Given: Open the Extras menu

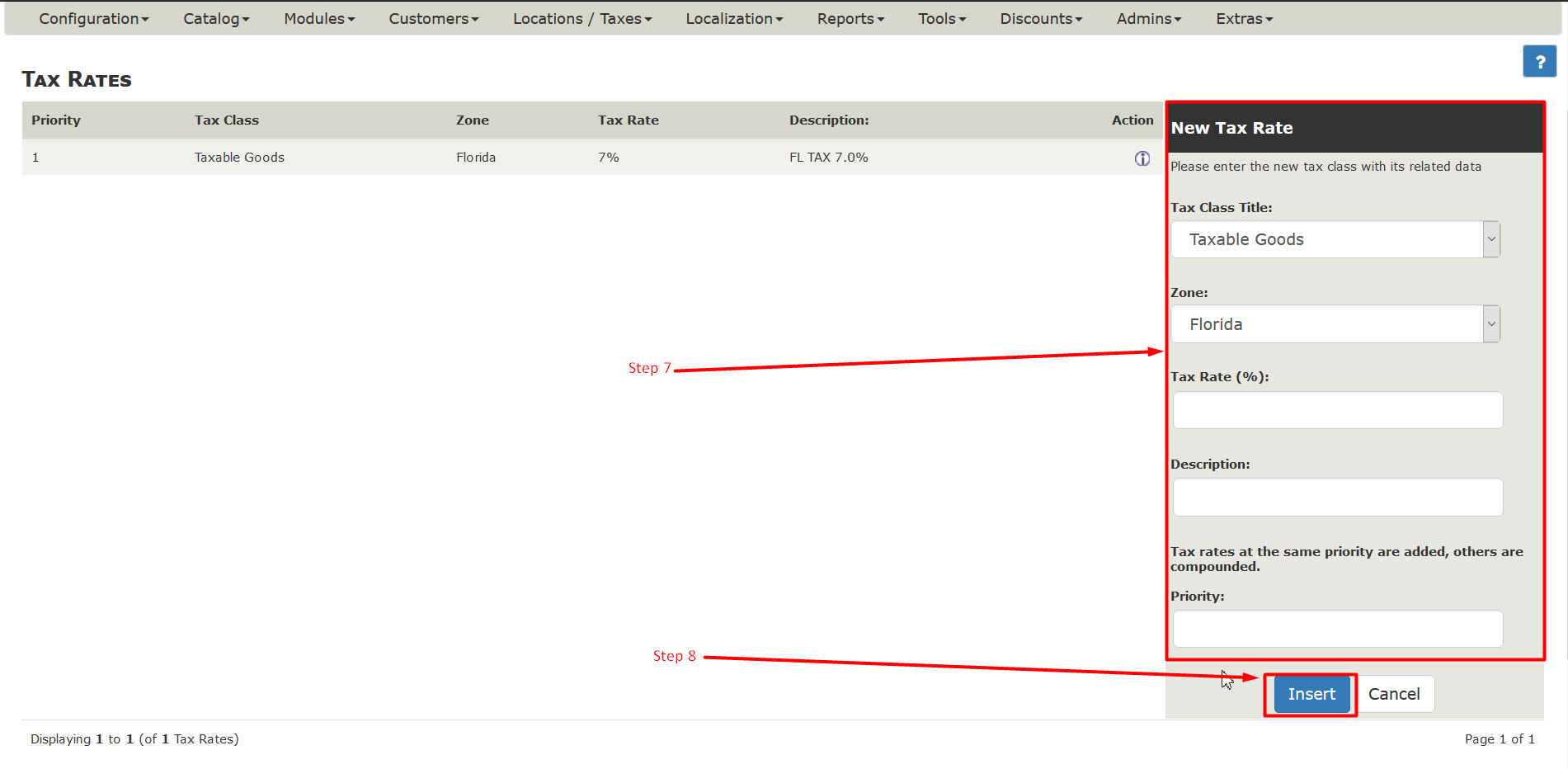Looking at the screenshot, I should point(1245,19).
